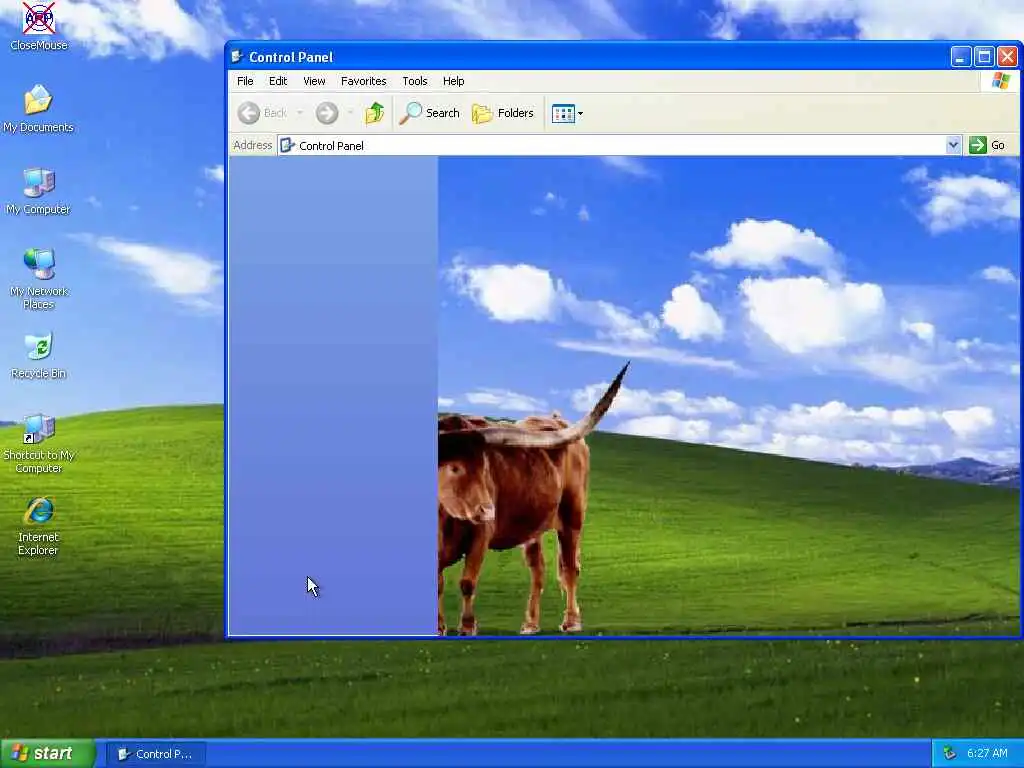Expand the Address bar dropdown

(953, 145)
